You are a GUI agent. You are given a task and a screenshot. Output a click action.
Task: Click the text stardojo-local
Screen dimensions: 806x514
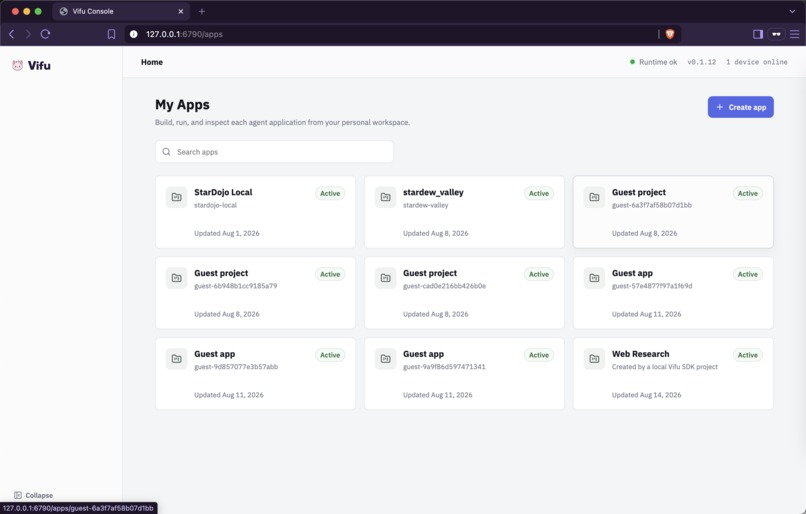[x=215, y=205]
